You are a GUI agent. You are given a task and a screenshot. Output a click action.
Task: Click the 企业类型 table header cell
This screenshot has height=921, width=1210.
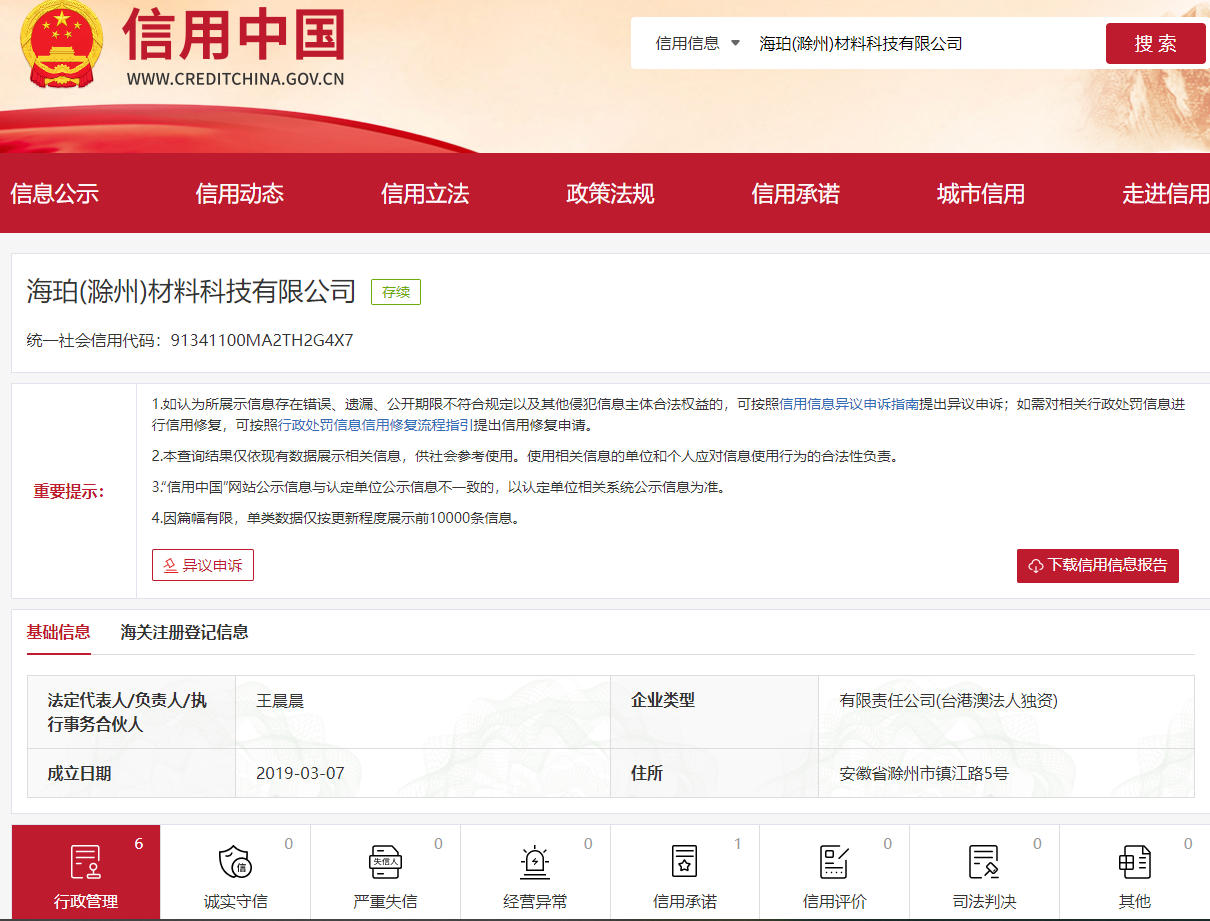714,712
